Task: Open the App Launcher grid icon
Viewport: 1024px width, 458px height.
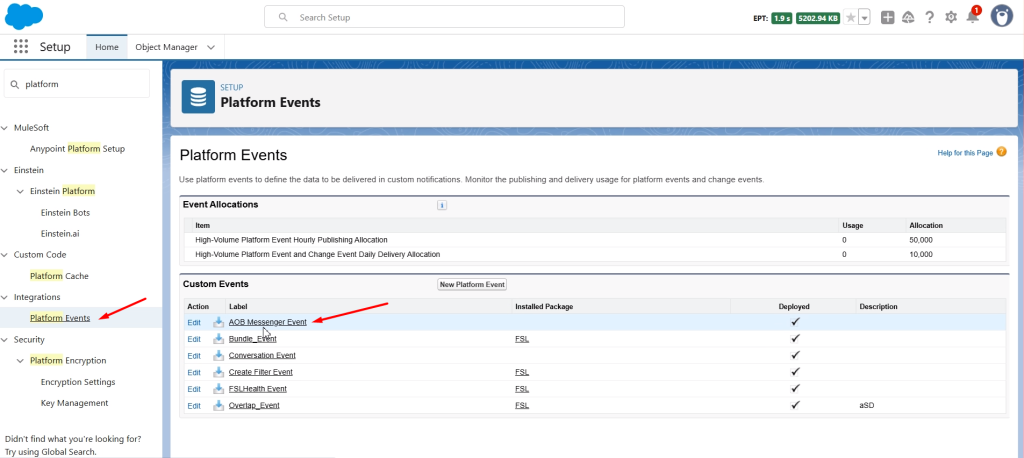Action: [x=21, y=46]
